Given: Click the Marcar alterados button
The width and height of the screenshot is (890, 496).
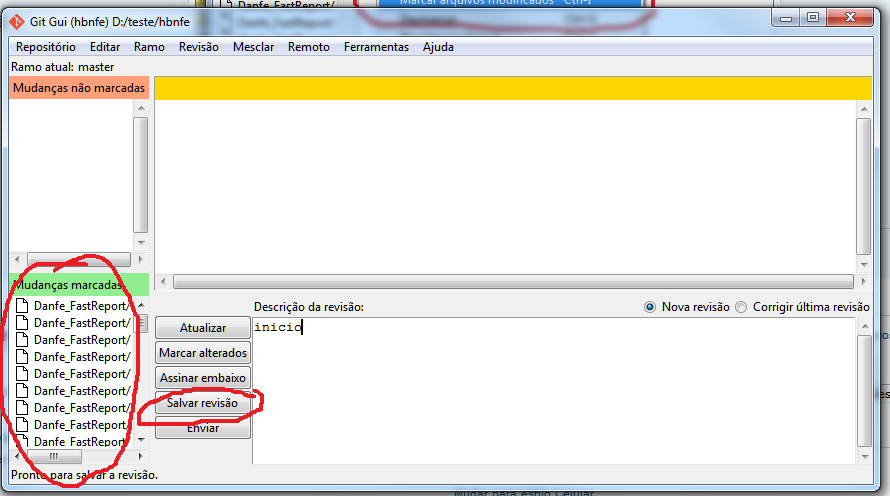Looking at the screenshot, I should click(203, 353).
